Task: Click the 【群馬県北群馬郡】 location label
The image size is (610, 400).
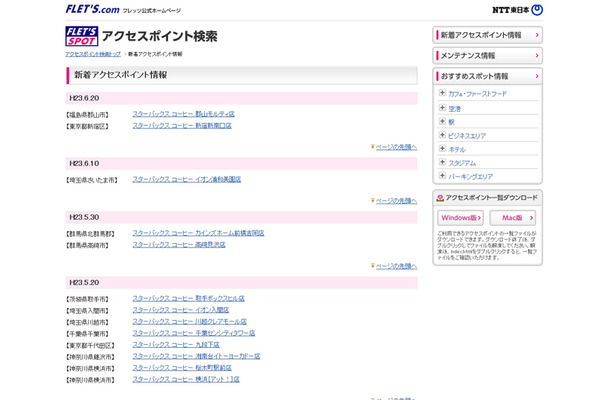Action: tap(90, 234)
